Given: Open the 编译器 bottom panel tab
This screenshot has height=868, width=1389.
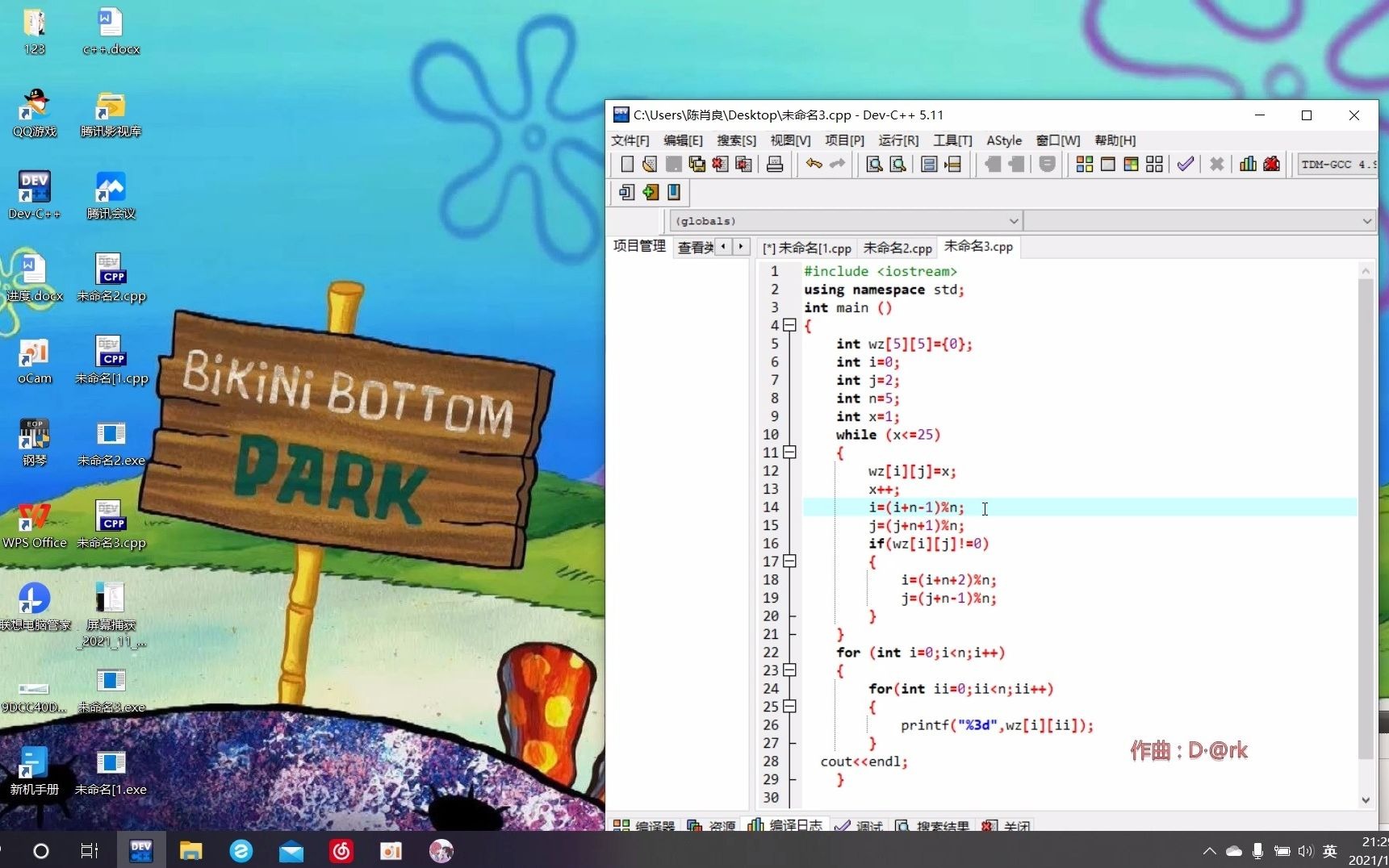Looking at the screenshot, I should pos(644,826).
